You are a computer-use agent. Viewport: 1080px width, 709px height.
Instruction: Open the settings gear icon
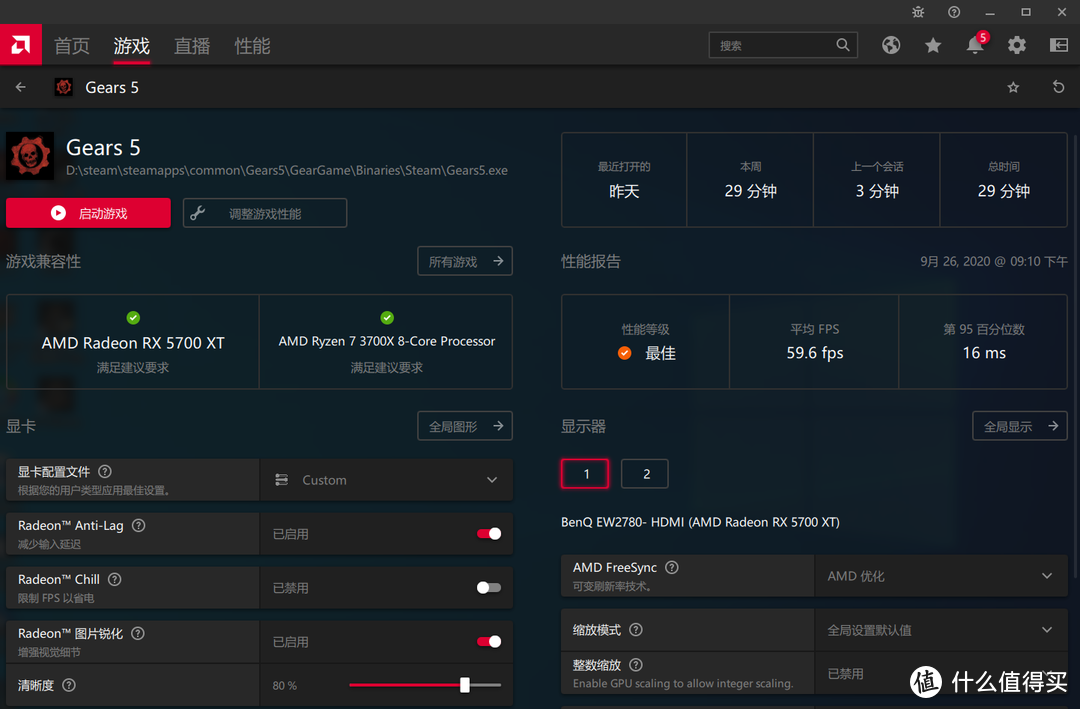1017,45
